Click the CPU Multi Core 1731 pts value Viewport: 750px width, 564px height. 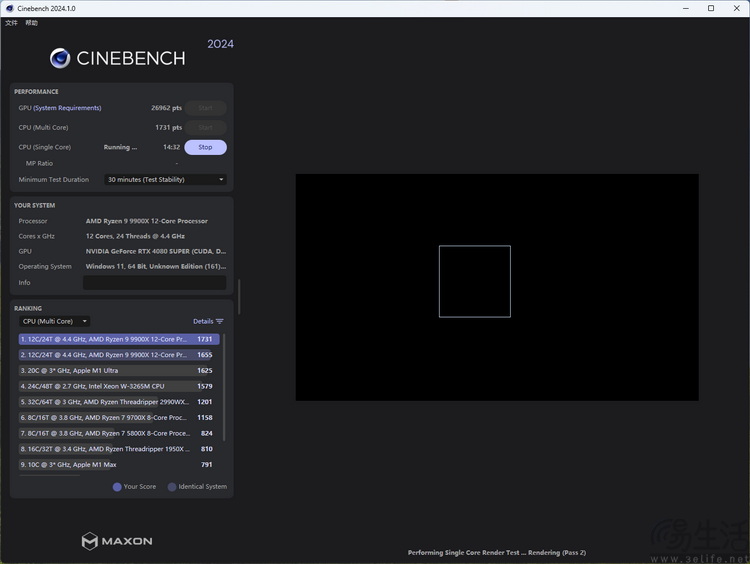pos(168,128)
